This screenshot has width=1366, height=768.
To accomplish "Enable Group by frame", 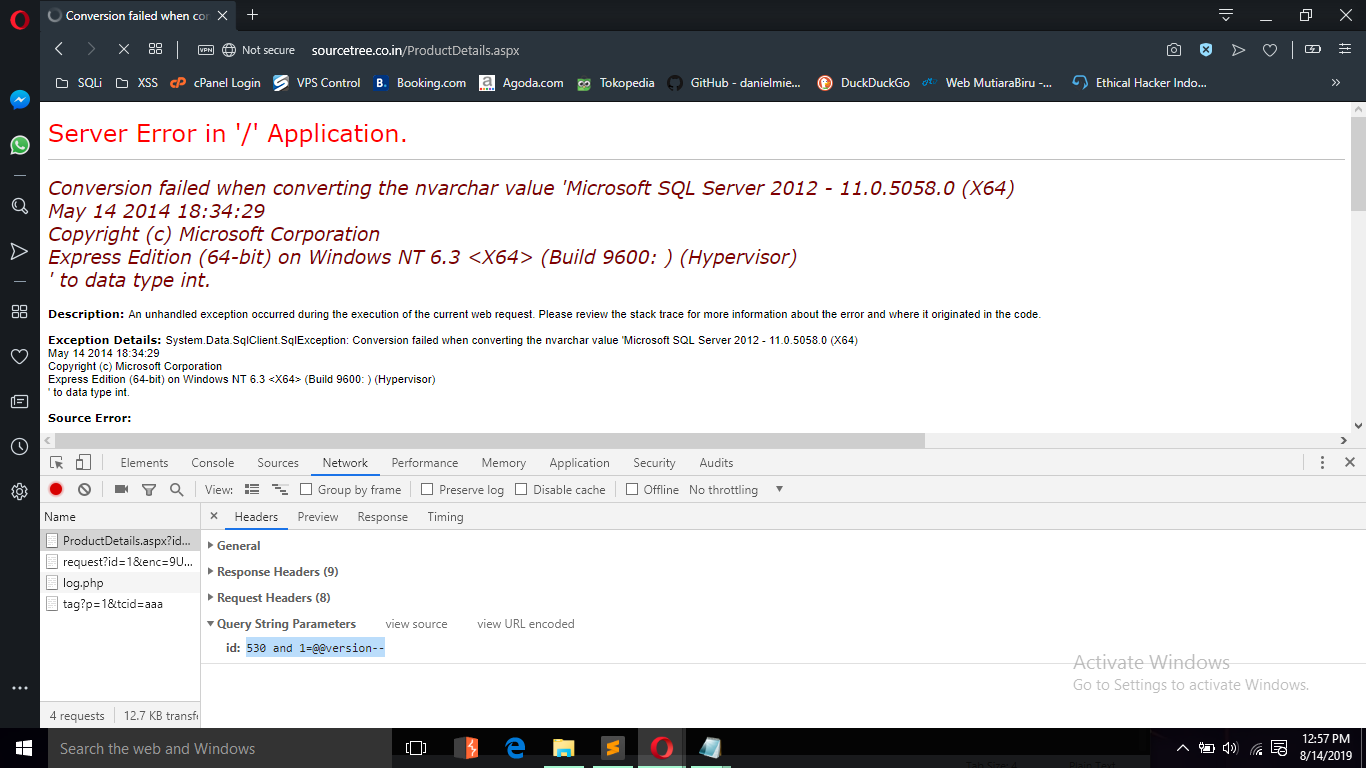I will 308,490.
